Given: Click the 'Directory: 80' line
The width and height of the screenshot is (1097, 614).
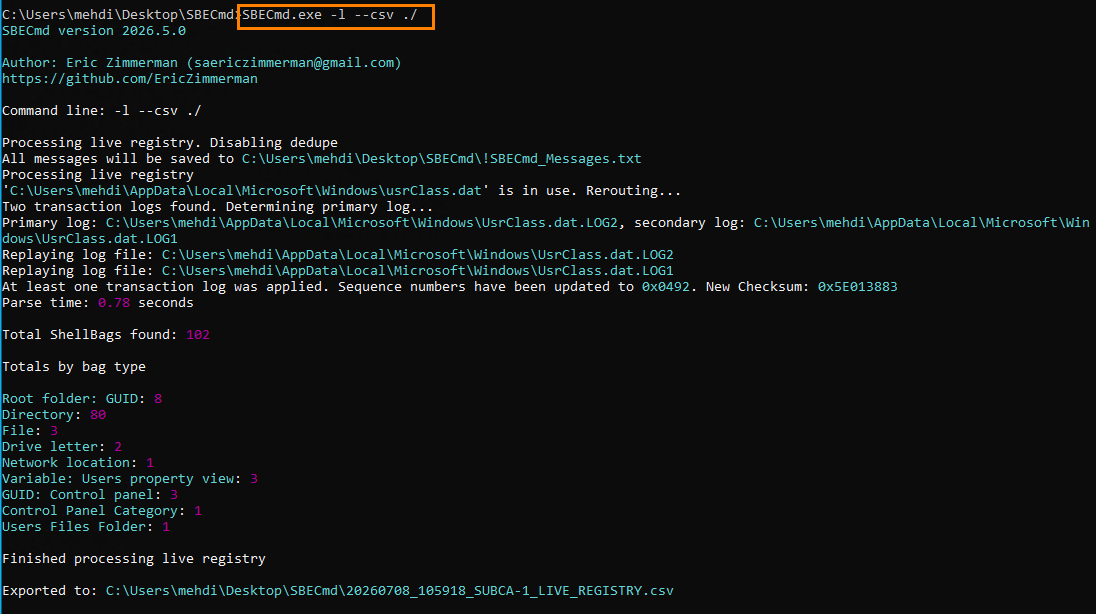Looking at the screenshot, I should click(54, 415).
